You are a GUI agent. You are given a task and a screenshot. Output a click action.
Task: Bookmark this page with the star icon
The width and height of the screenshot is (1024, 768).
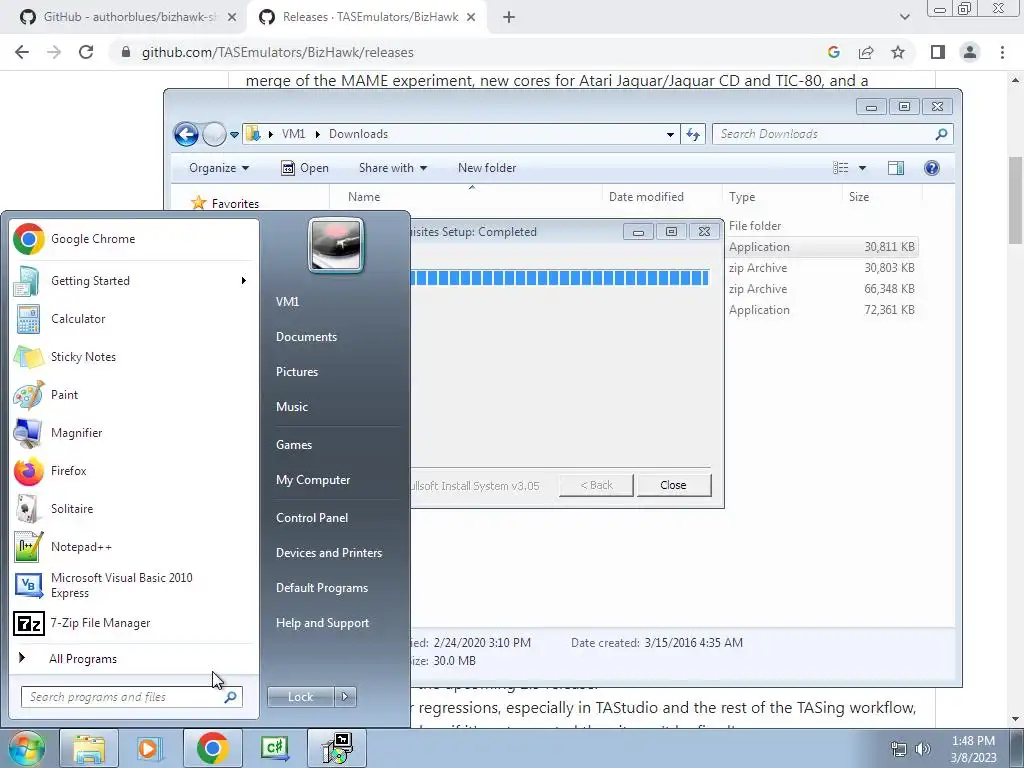[898, 52]
